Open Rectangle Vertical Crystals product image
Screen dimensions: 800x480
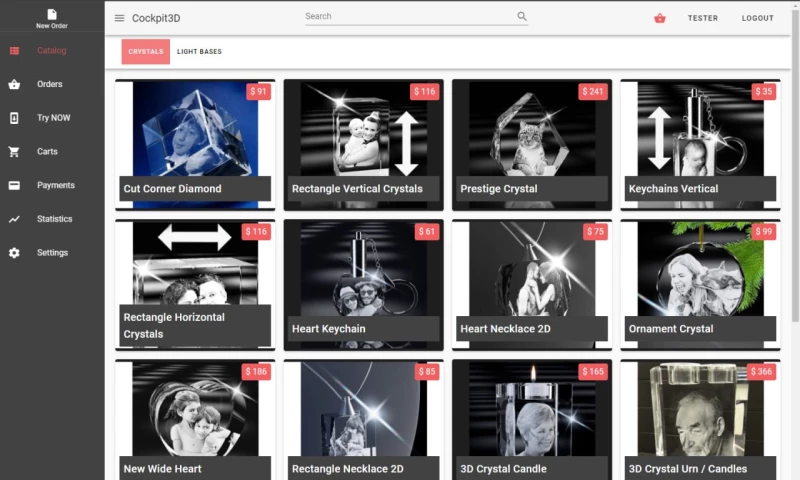click(x=363, y=144)
